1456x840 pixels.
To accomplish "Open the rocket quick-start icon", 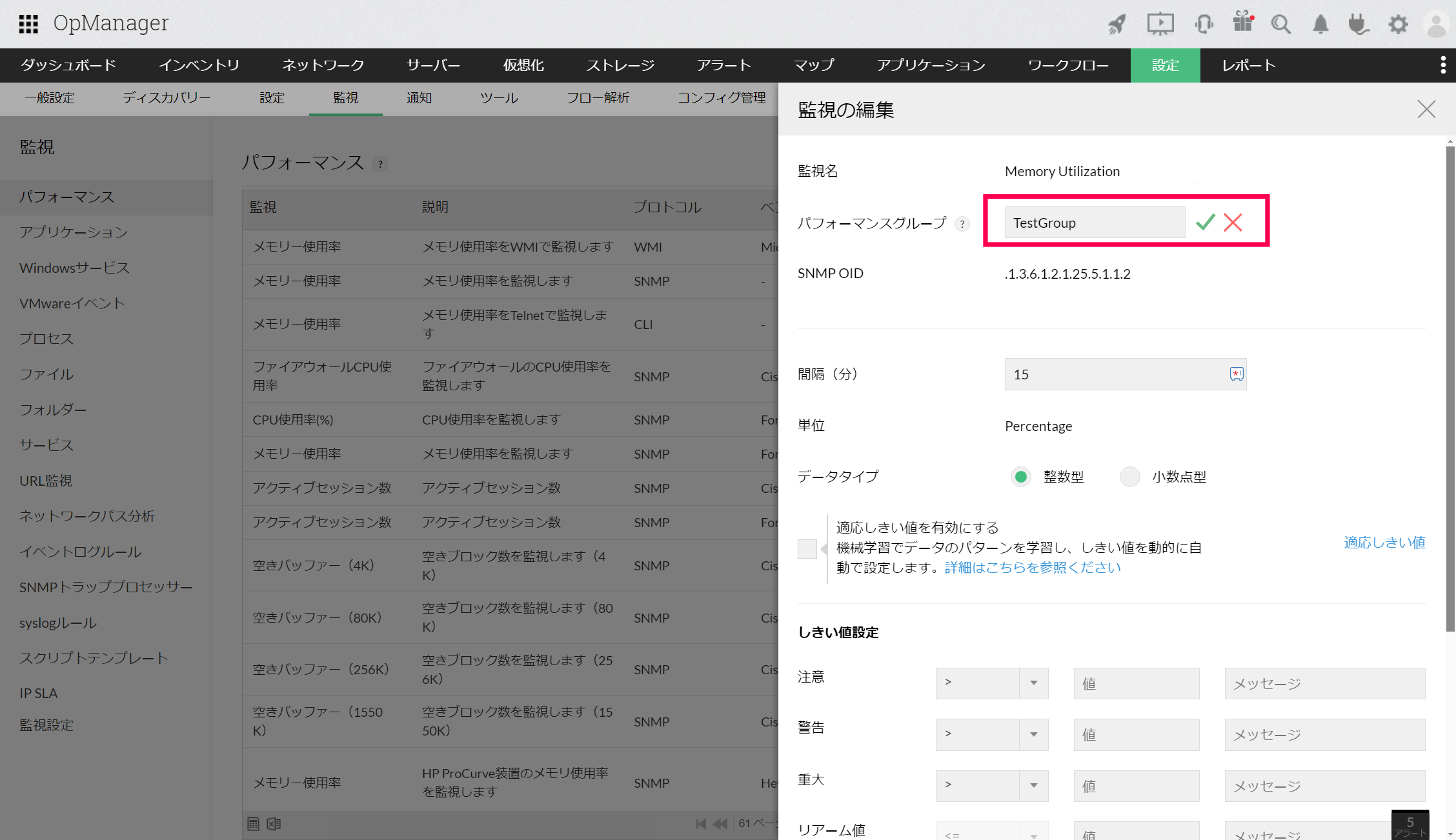I will pyautogui.click(x=1117, y=25).
